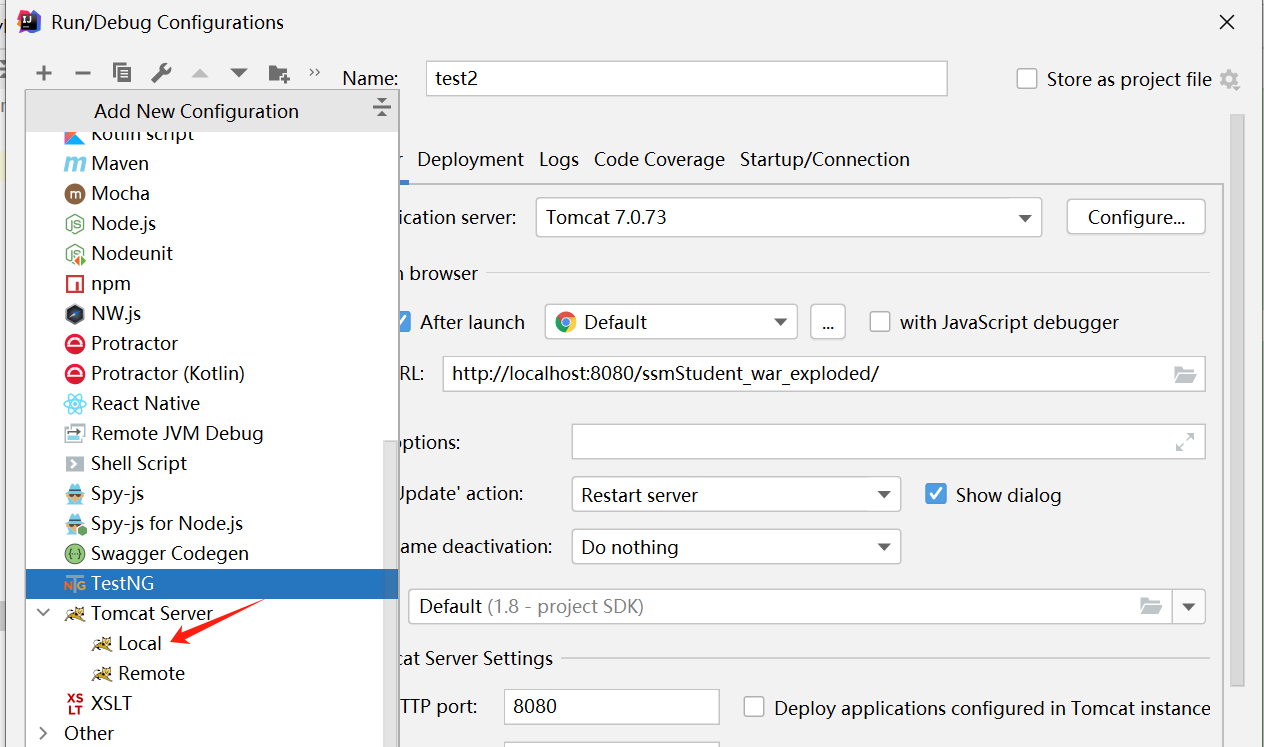Move configuration down with the arrow icon
This screenshot has width=1264, height=747.
pos(238,73)
